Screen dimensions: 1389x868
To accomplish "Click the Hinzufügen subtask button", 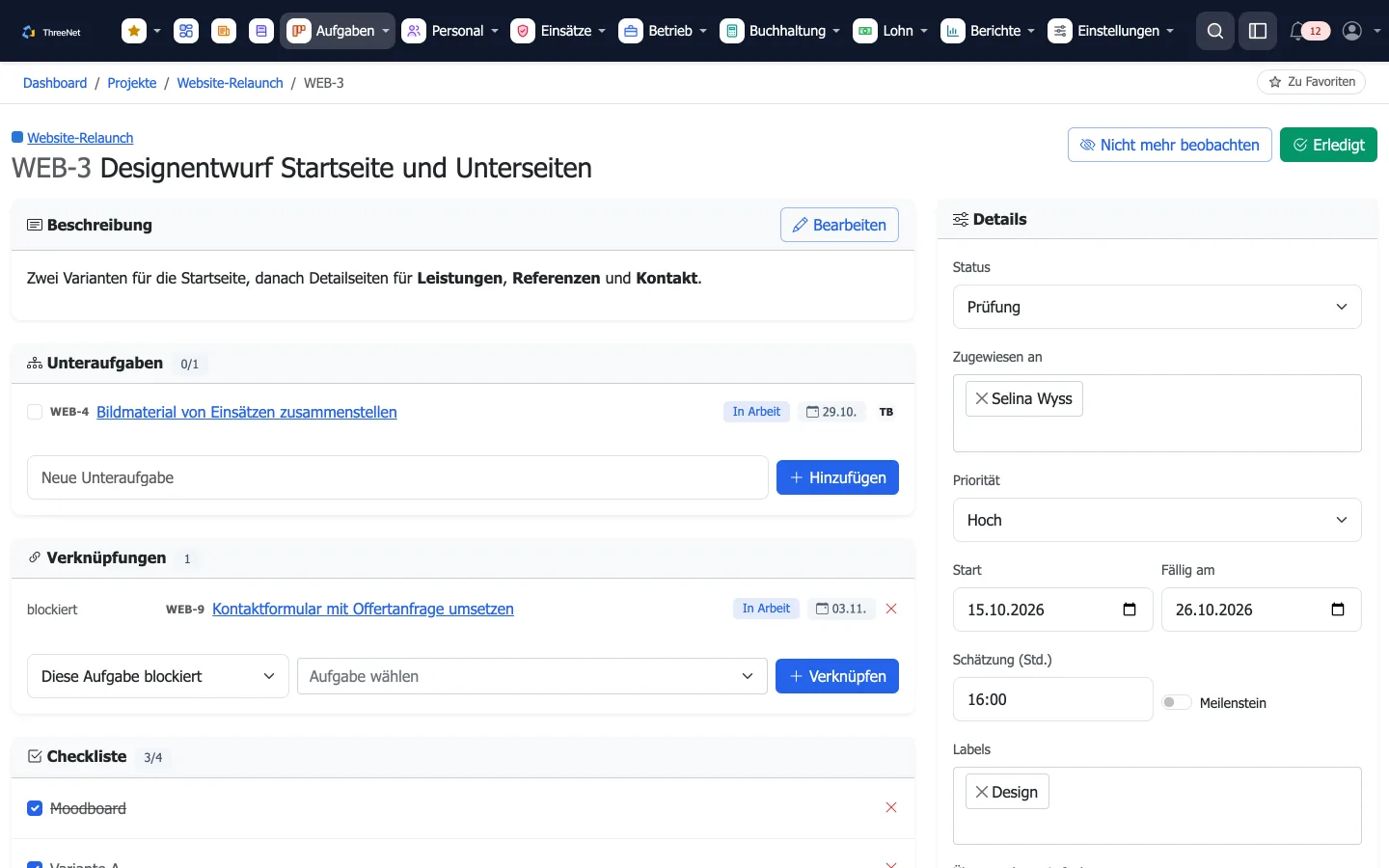I will (837, 477).
